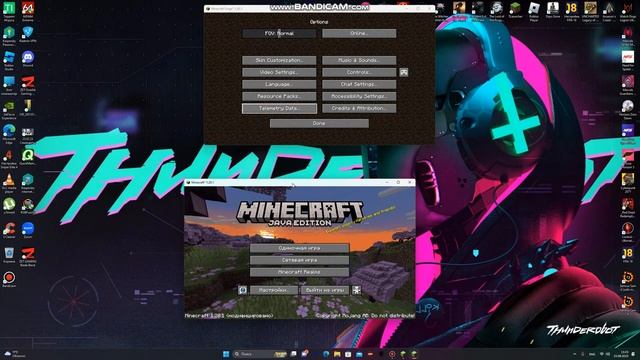This screenshot has height=360, width=640.
Task: Open Microsoft Edge from the taskbar
Action: [x=326, y=354]
